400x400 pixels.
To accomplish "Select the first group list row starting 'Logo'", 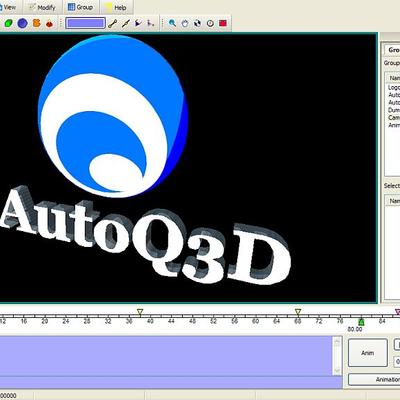I will tap(394, 87).
